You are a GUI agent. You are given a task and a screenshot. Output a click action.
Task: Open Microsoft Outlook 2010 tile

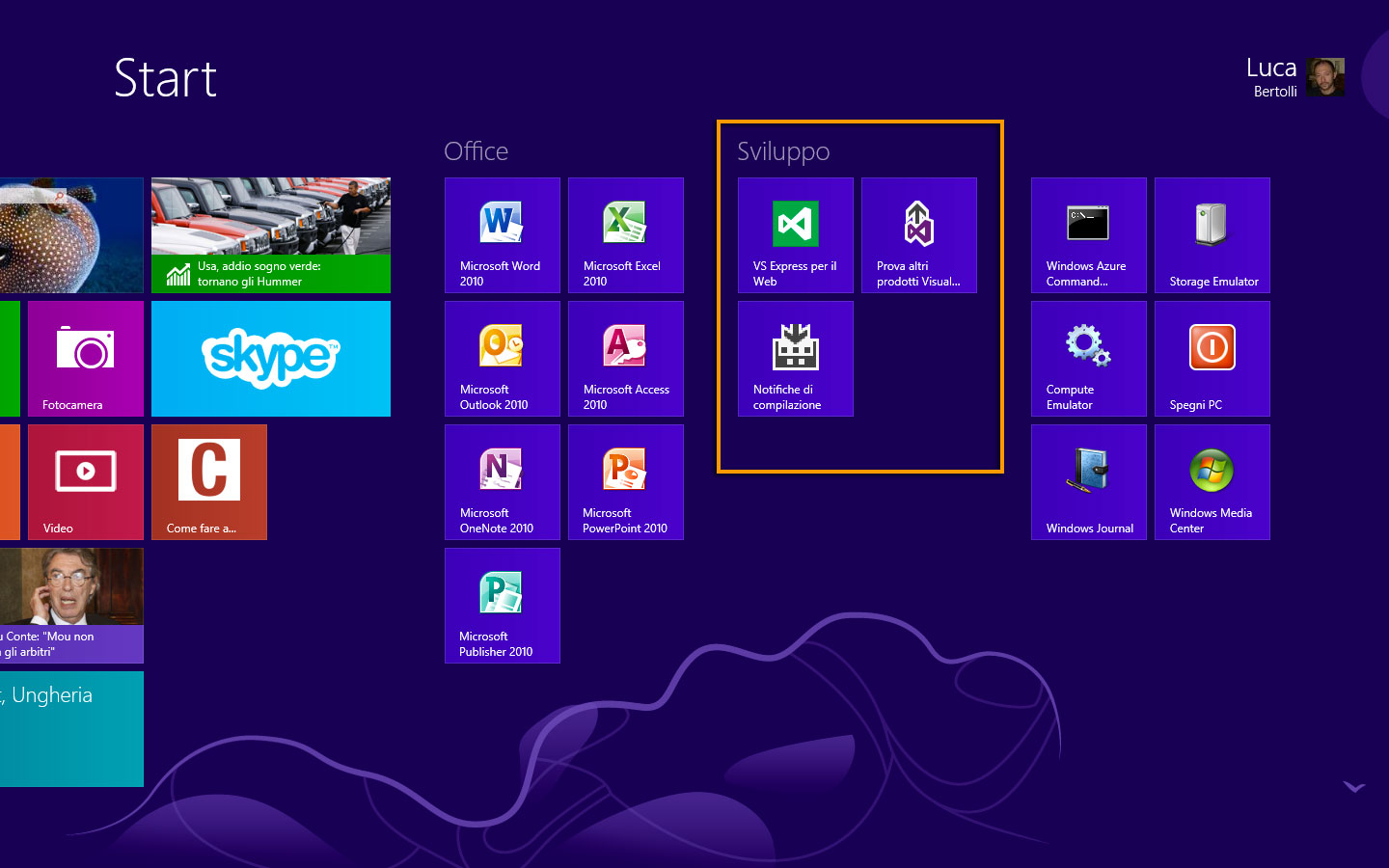pyautogui.click(x=503, y=359)
